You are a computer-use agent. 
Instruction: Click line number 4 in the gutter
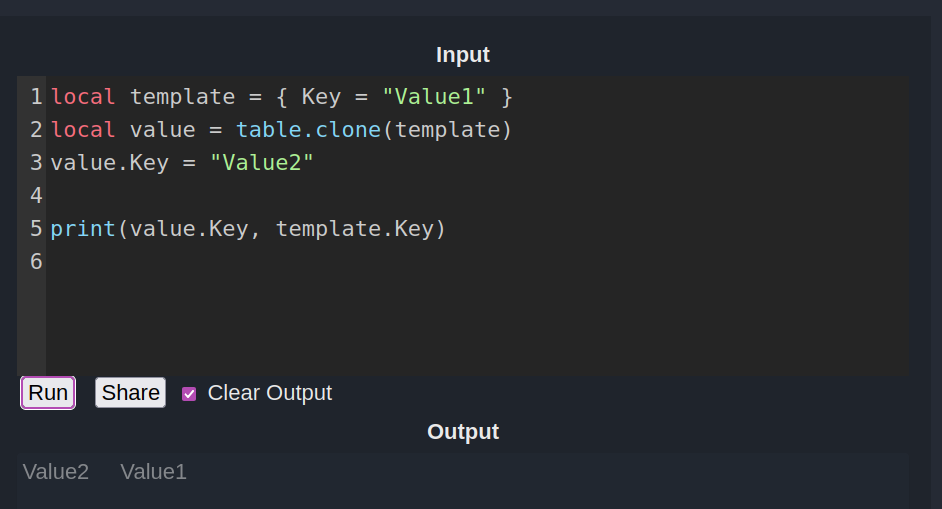click(x=36, y=195)
